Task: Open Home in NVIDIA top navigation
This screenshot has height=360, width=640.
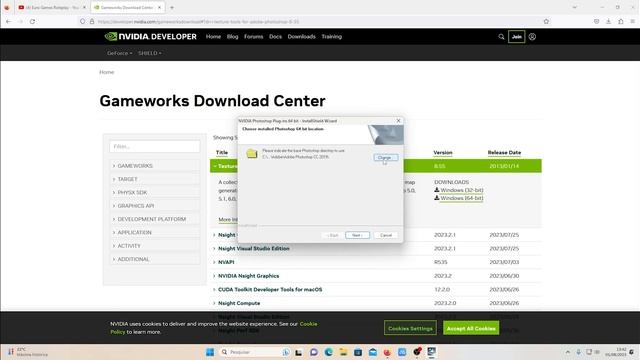Action: pos(213,37)
